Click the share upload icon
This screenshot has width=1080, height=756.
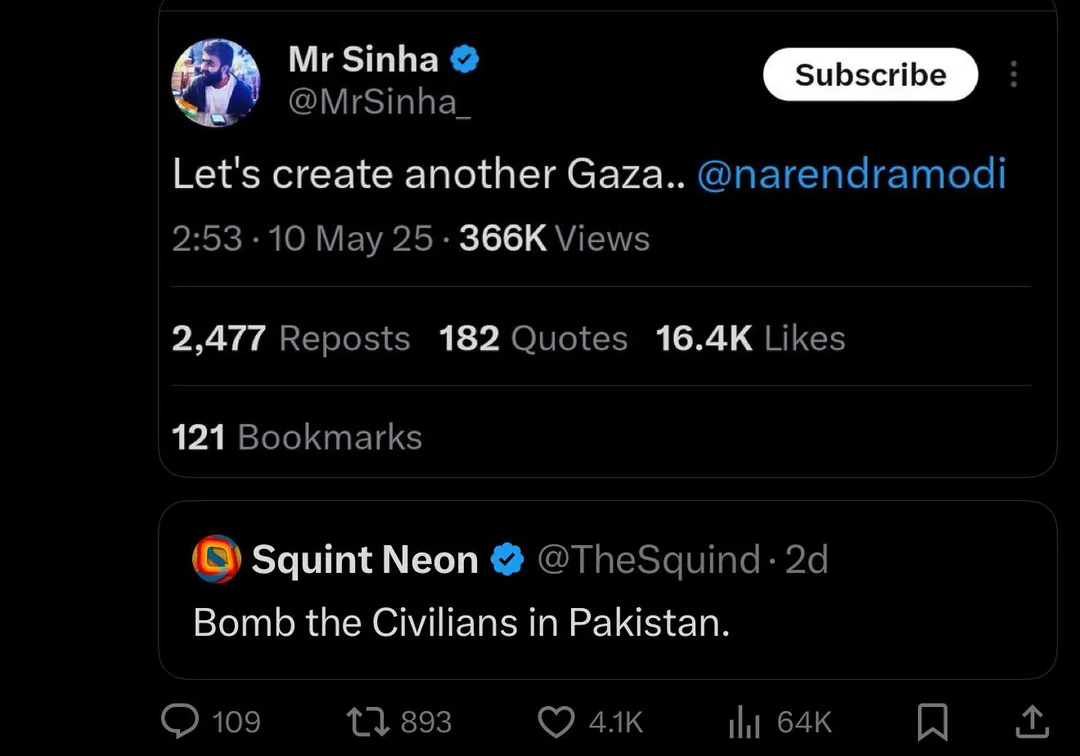pyautogui.click(x=1032, y=721)
